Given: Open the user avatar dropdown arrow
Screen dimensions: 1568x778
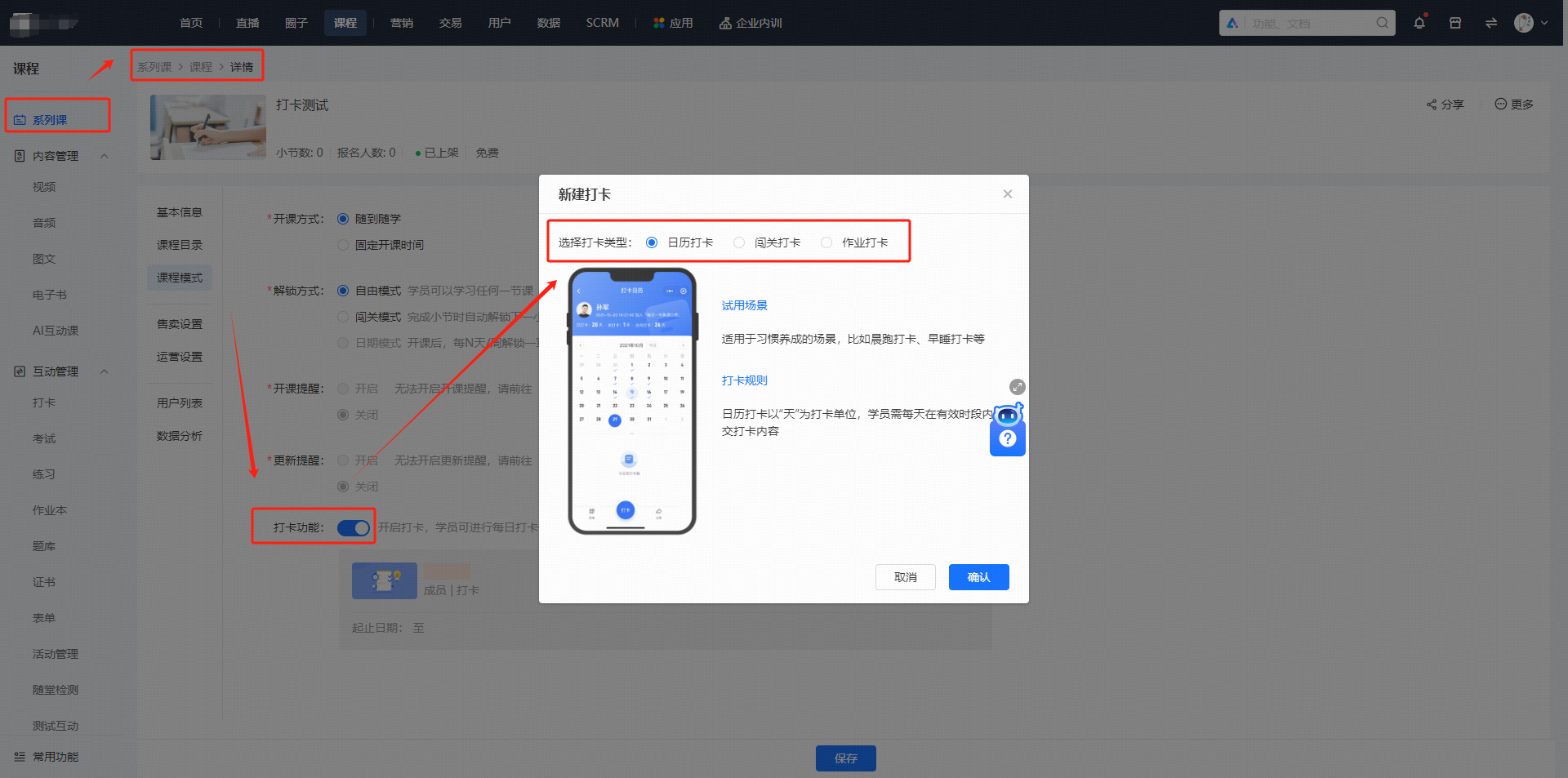Looking at the screenshot, I should 1544,23.
